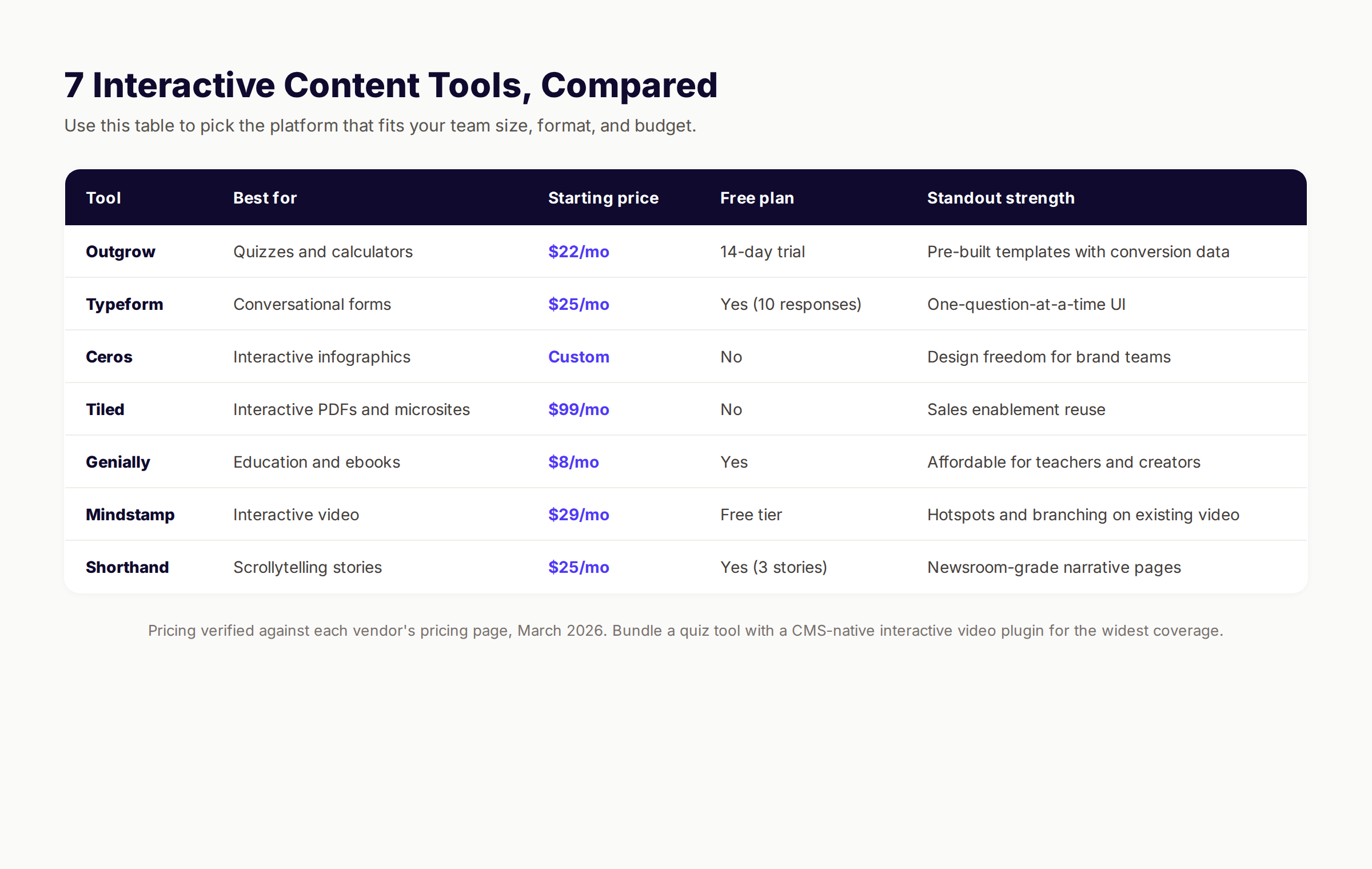Image resolution: width=1372 pixels, height=869 pixels.
Task: Click the 'Yes' free plan cell for Genially
Action: pos(734,462)
